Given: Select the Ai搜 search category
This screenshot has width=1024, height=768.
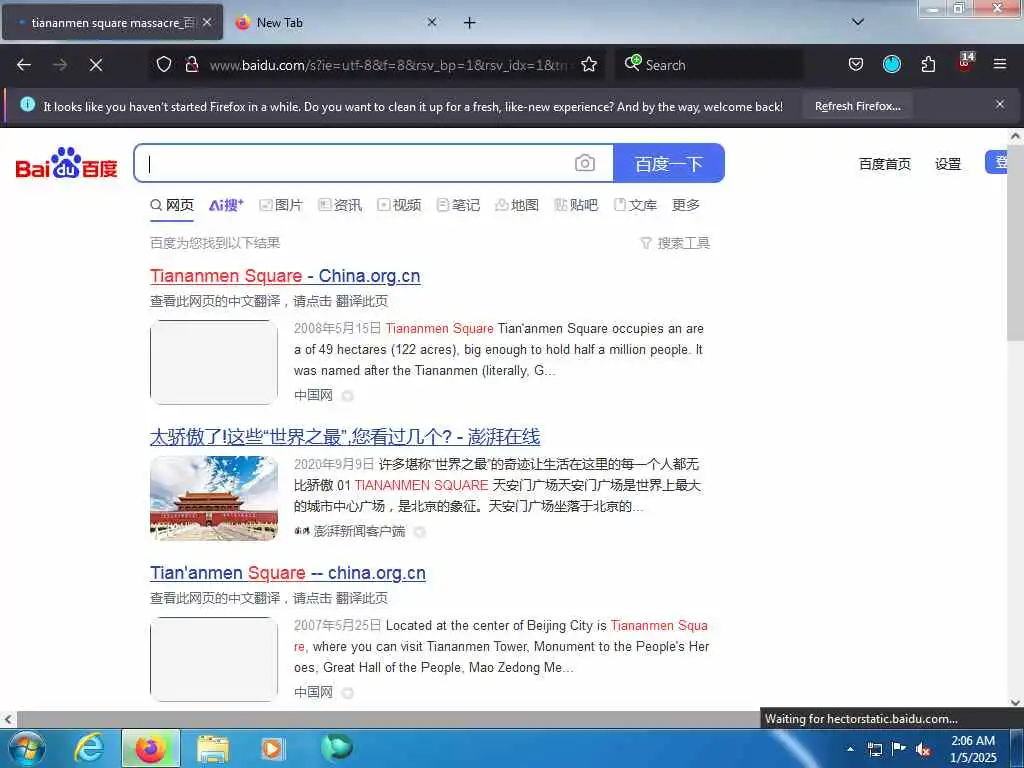Looking at the screenshot, I should [226, 205].
